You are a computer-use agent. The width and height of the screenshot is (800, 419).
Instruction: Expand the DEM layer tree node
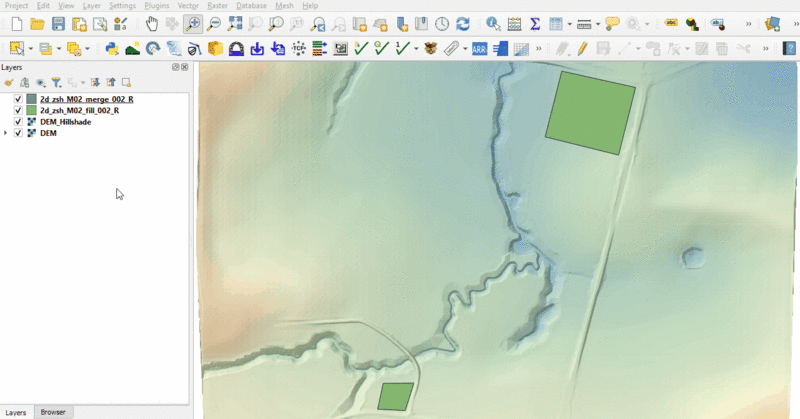7,133
